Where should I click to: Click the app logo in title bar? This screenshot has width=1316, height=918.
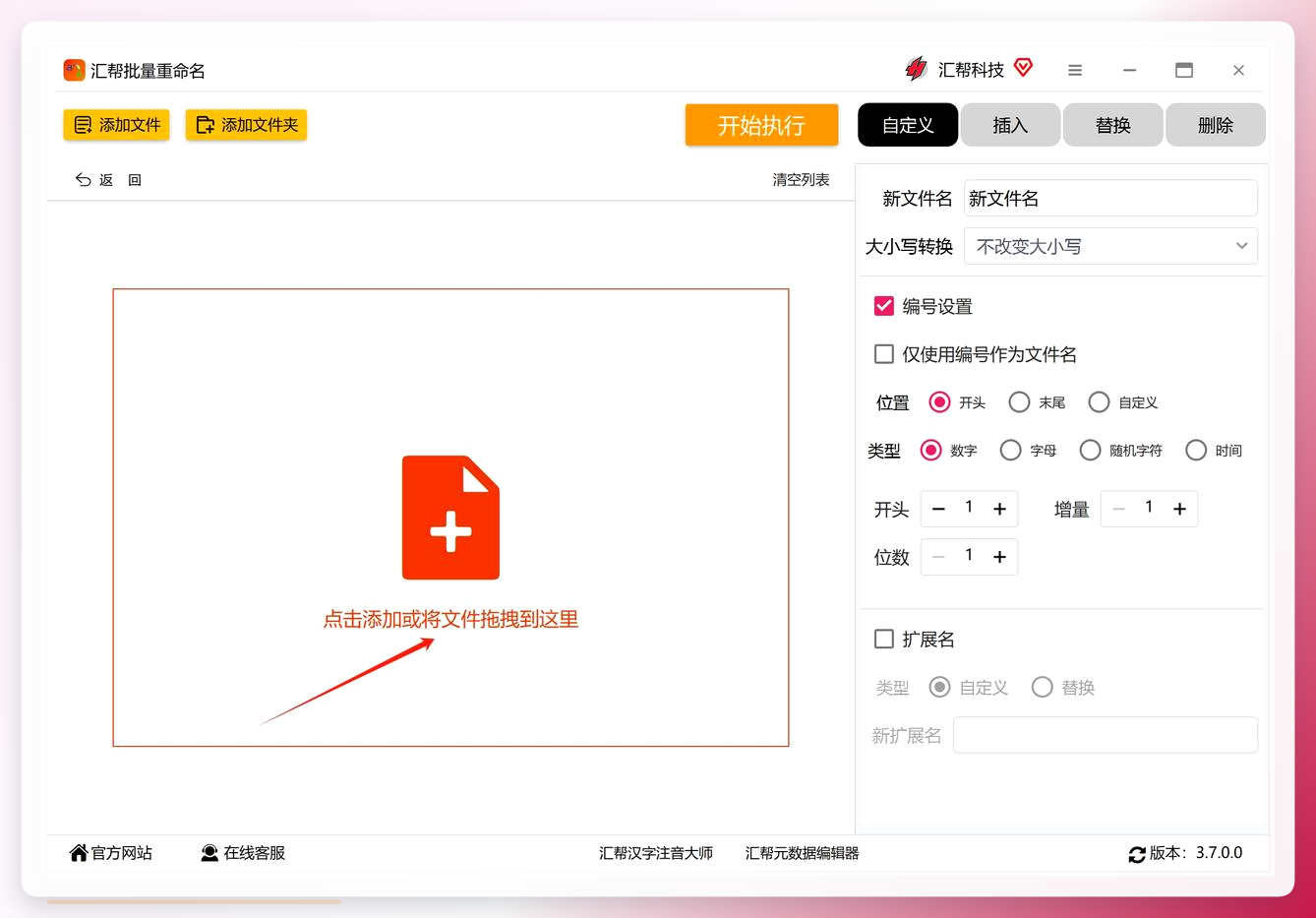74,70
